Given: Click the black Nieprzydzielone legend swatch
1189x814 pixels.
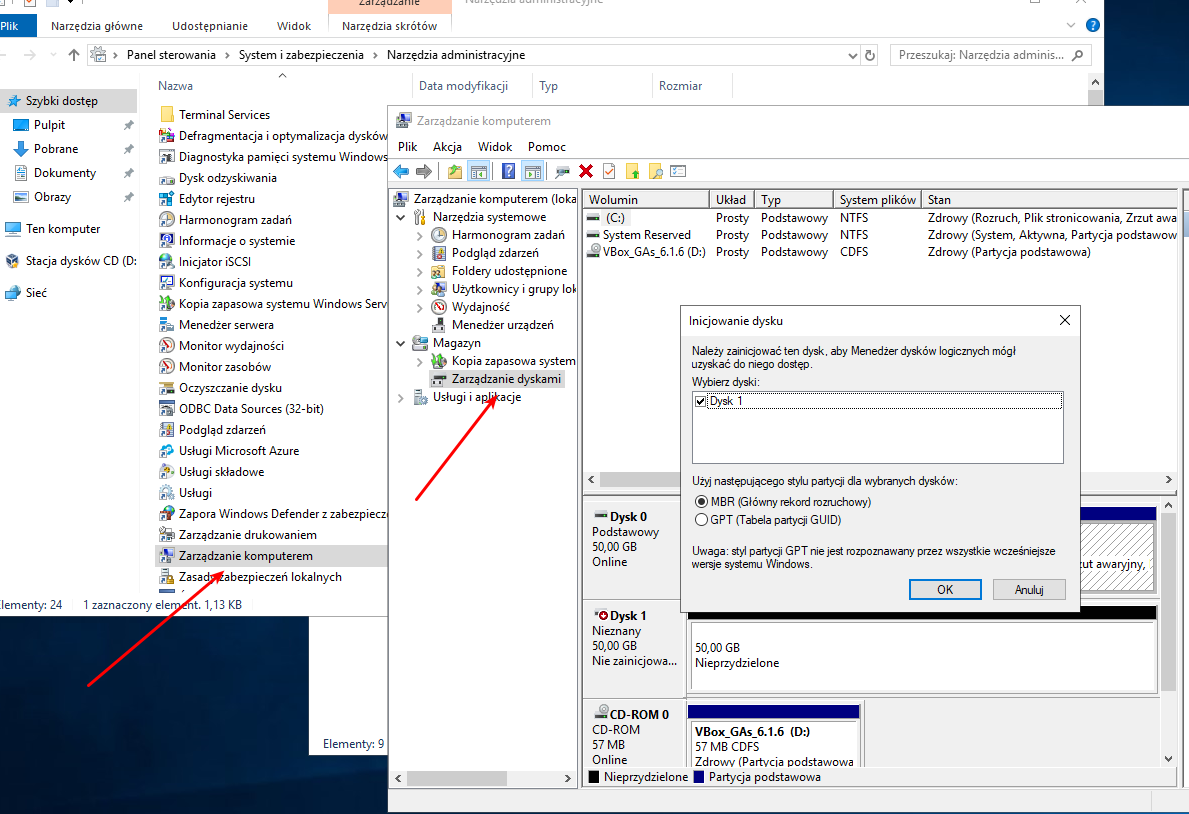Looking at the screenshot, I should (x=594, y=777).
